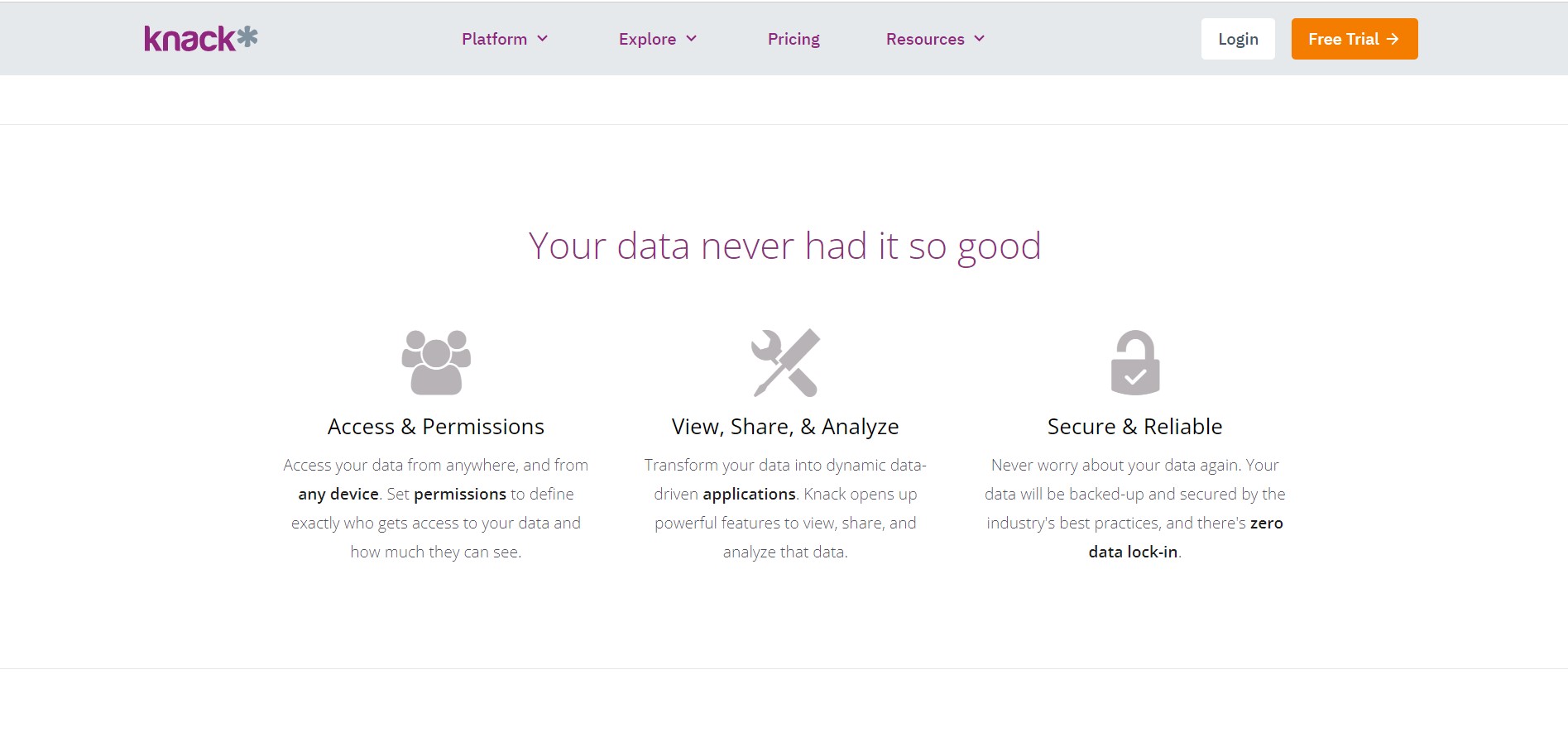
Task: Click the Login button
Action: pyautogui.click(x=1238, y=39)
